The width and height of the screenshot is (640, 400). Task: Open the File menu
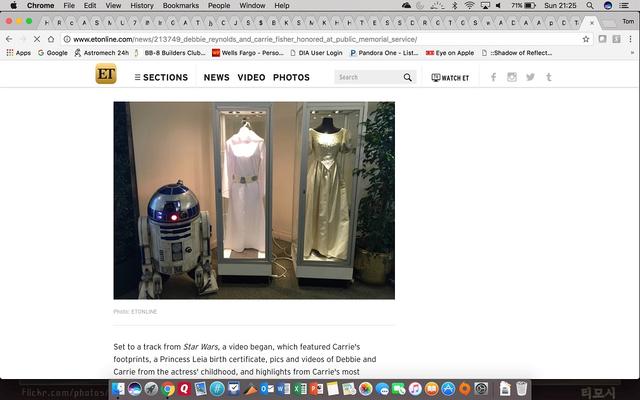point(69,5)
